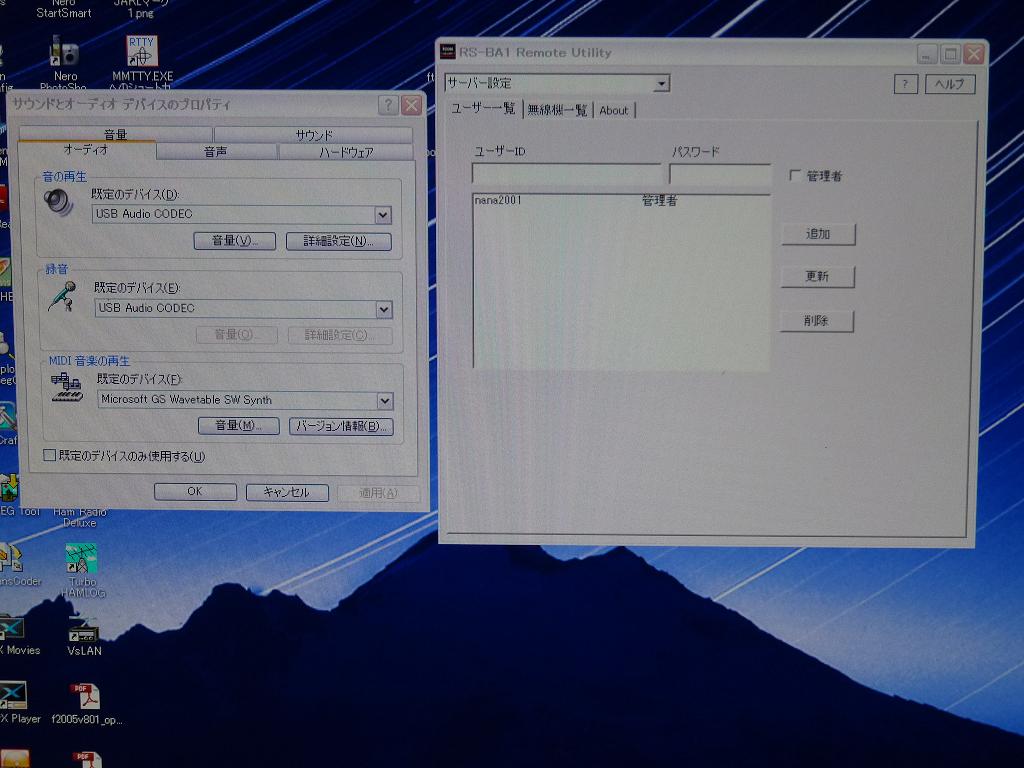The height and width of the screenshot is (768, 1024).
Task: Launch the Nero PhotoShow desktop icon
Action: [x=65, y=54]
